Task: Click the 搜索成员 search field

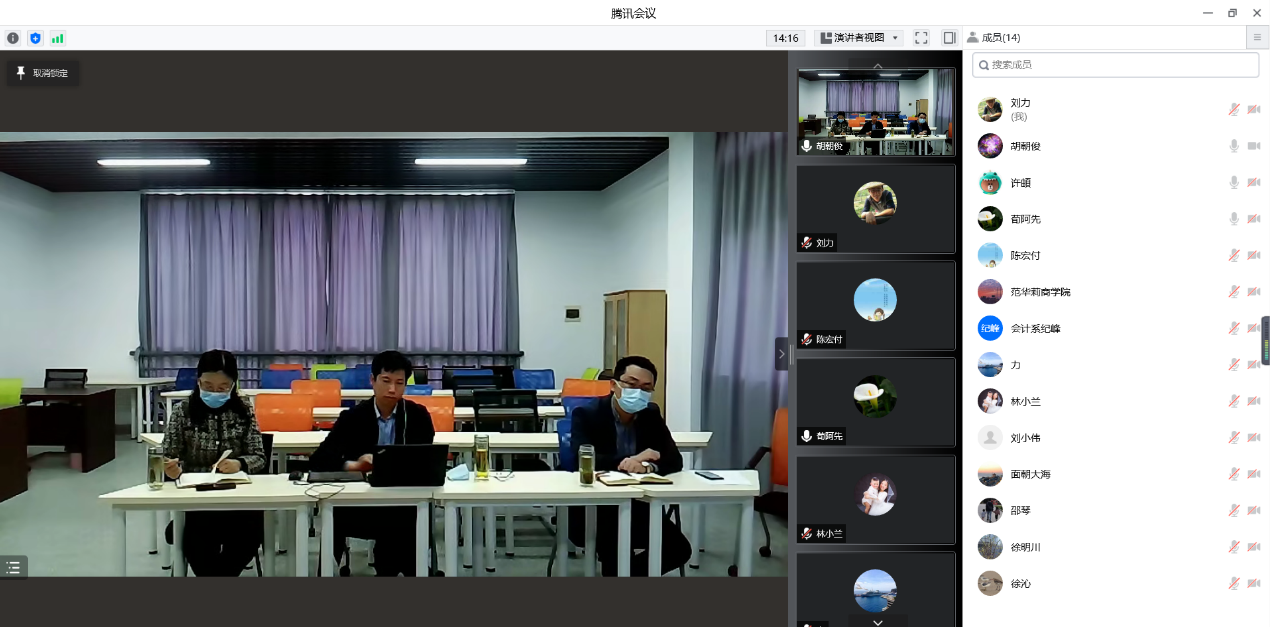Action: (x=1115, y=65)
